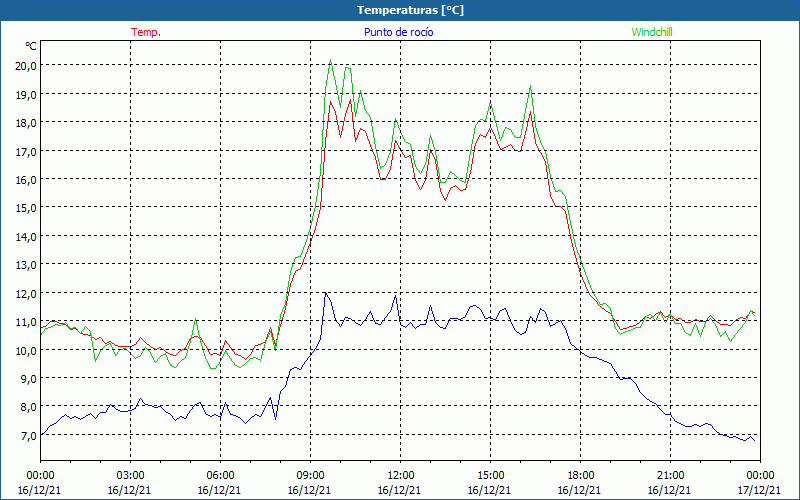Click the '18,0' y-axis value

(26, 123)
